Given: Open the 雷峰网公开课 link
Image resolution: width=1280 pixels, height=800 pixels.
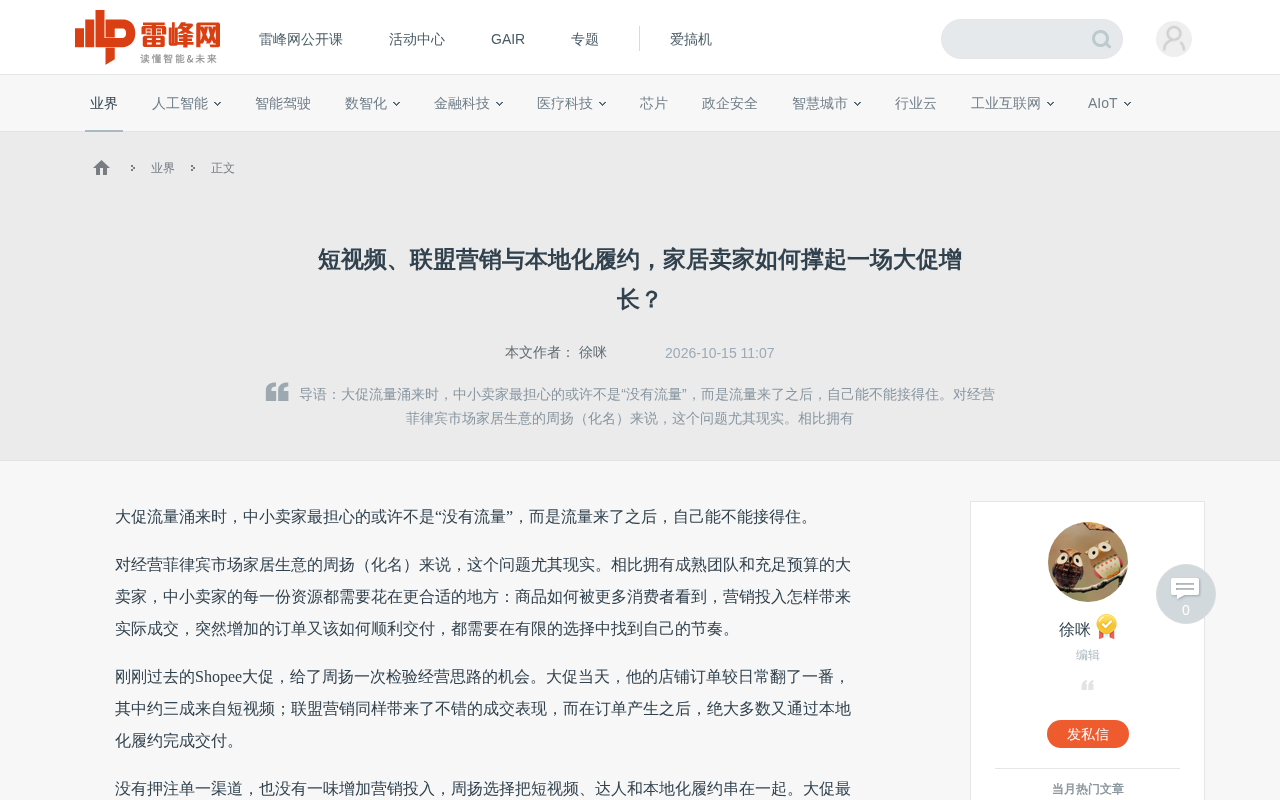Looking at the screenshot, I should 301,39.
